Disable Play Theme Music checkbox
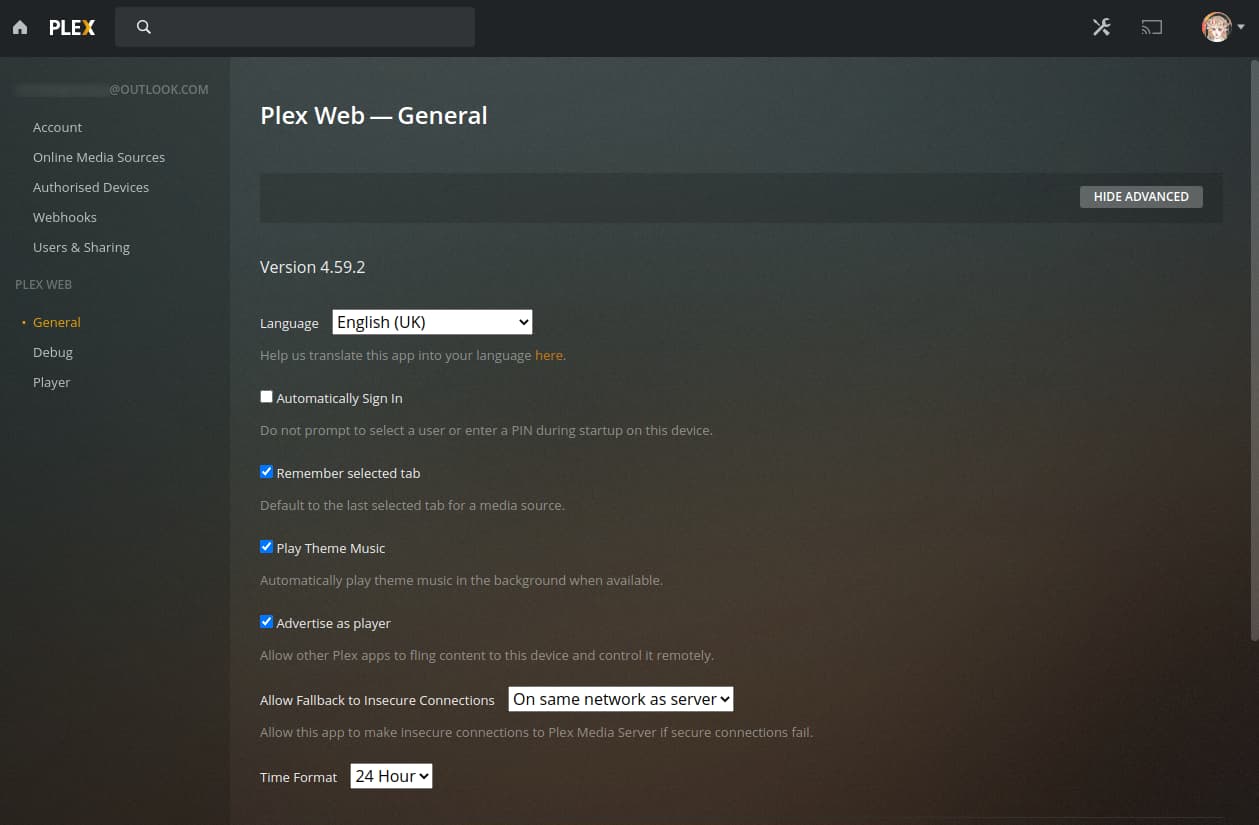Image resolution: width=1259 pixels, height=825 pixels. tap(266, 547)
